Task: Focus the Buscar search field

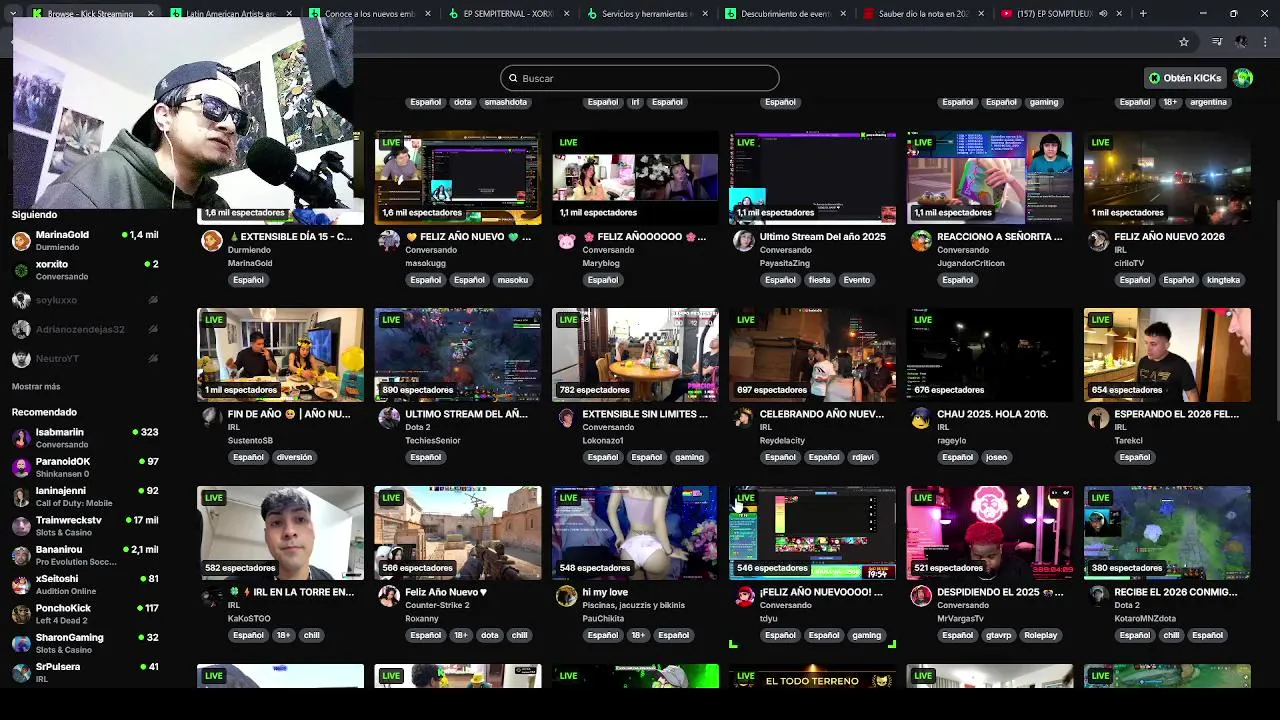Action: (x=640, y=78)
